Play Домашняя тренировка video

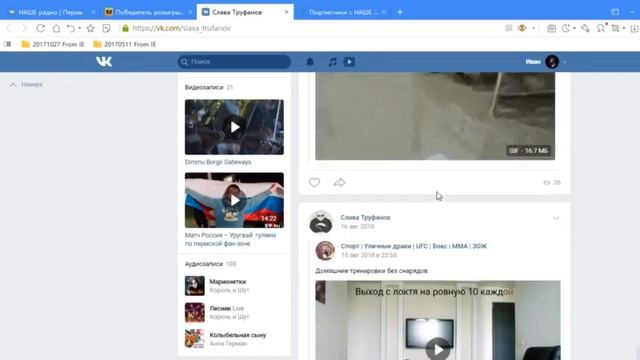click(x=438, y=349)
